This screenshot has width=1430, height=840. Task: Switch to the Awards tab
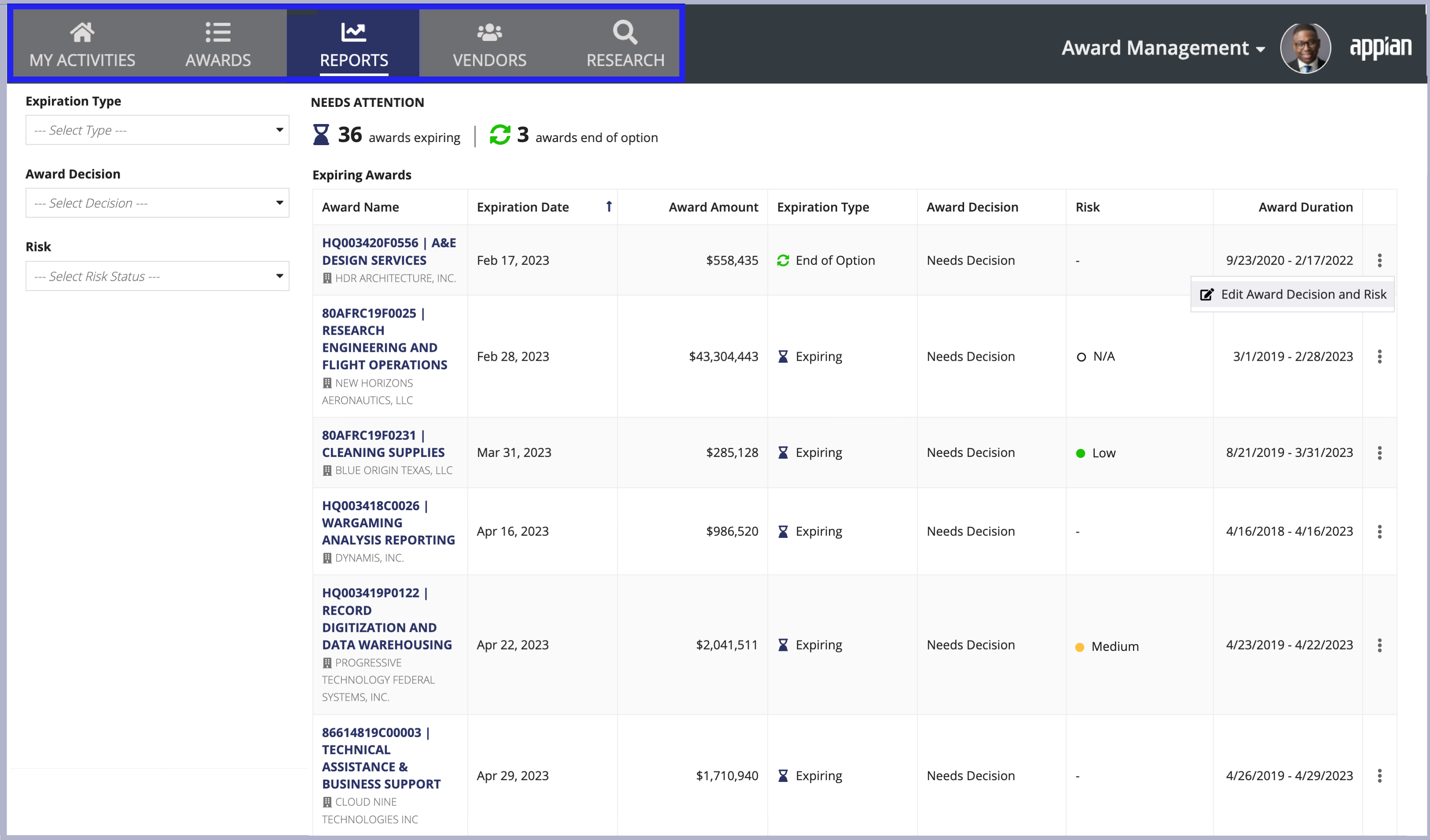(218, 44)
